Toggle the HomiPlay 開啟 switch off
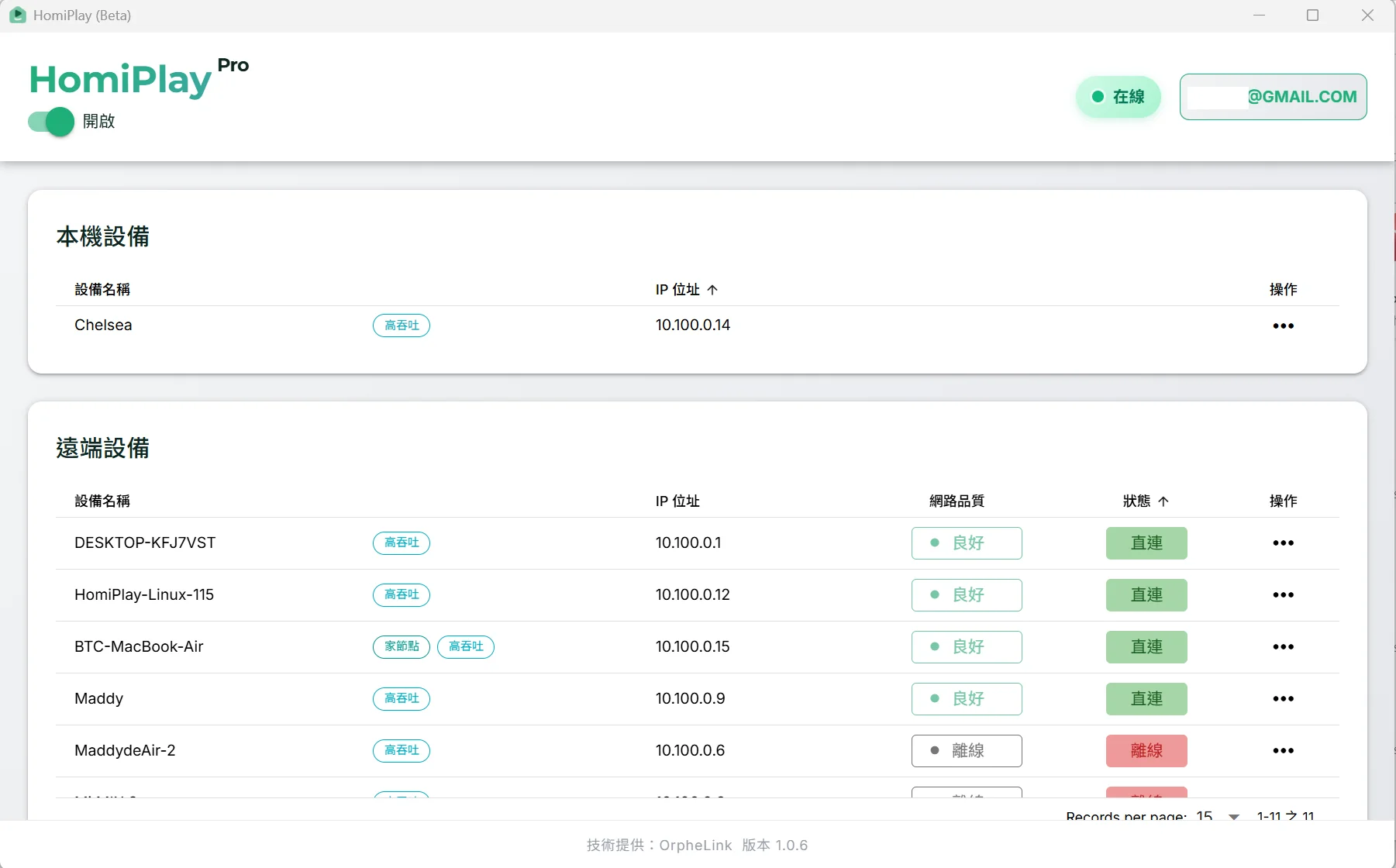Viewport: 1396px width, 868px height. click(x=51, y=122)
